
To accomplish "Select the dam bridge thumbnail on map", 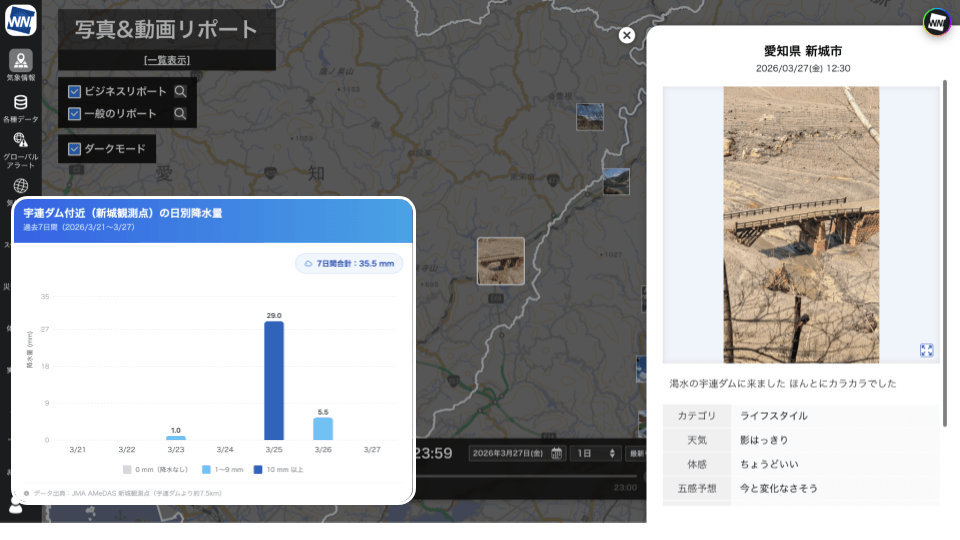I will tap(501, 261).
